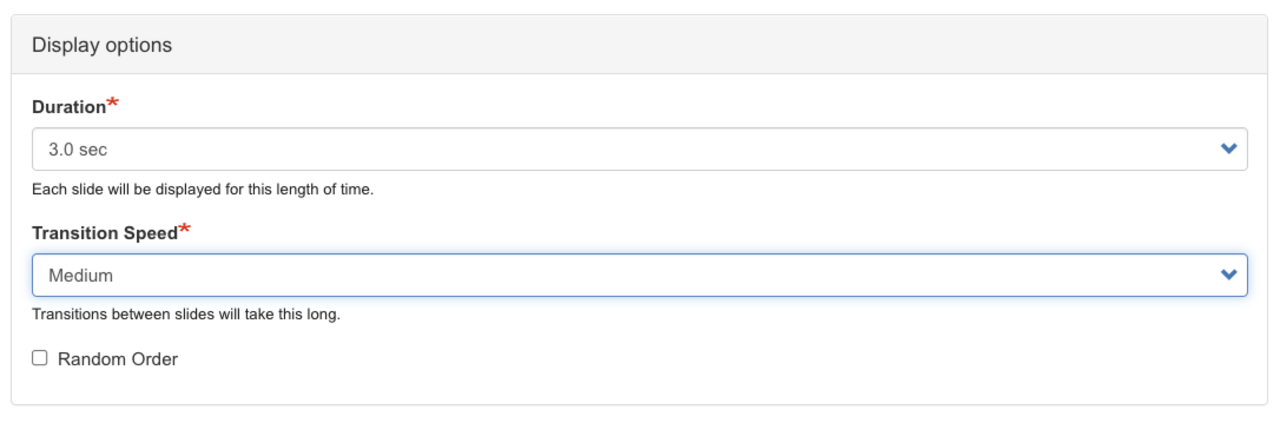Screen dimensions: 1280x423
Task: Click the red asterisk beside Duration
Action: point(112,103)
